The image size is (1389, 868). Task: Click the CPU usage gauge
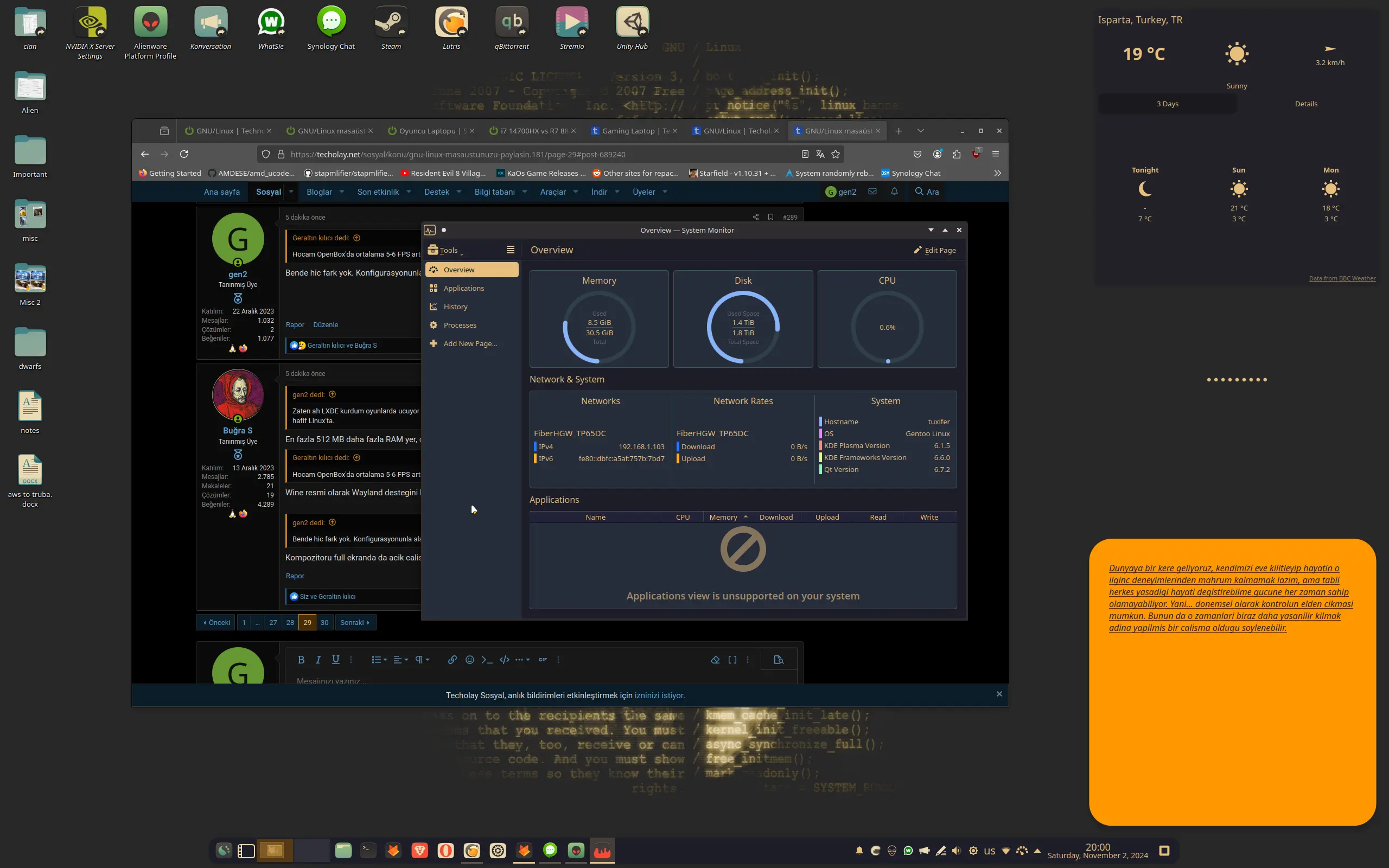(x=887, y=327)
